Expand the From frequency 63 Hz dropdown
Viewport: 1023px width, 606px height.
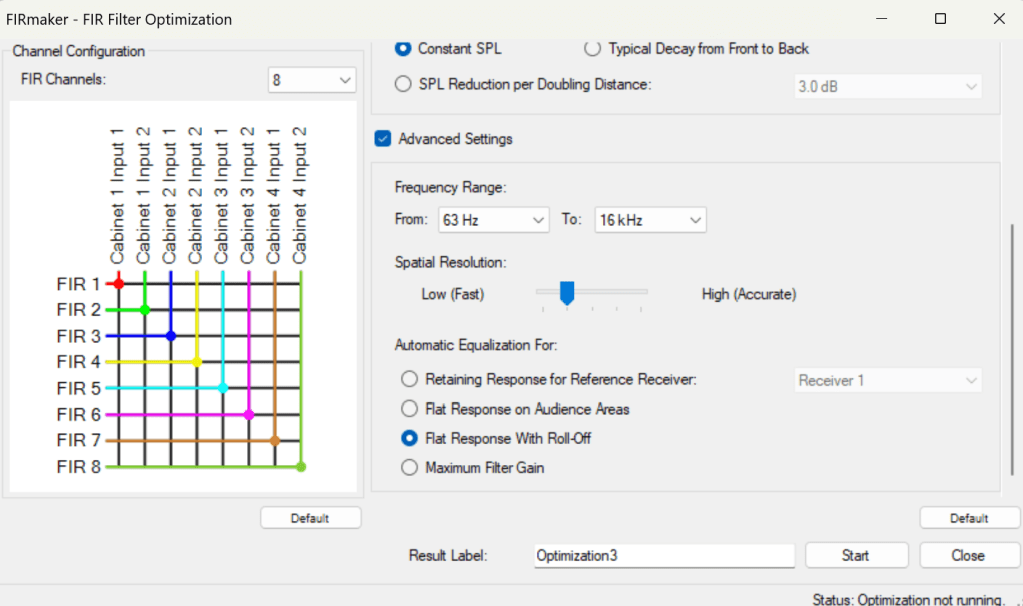pos(493,219)
